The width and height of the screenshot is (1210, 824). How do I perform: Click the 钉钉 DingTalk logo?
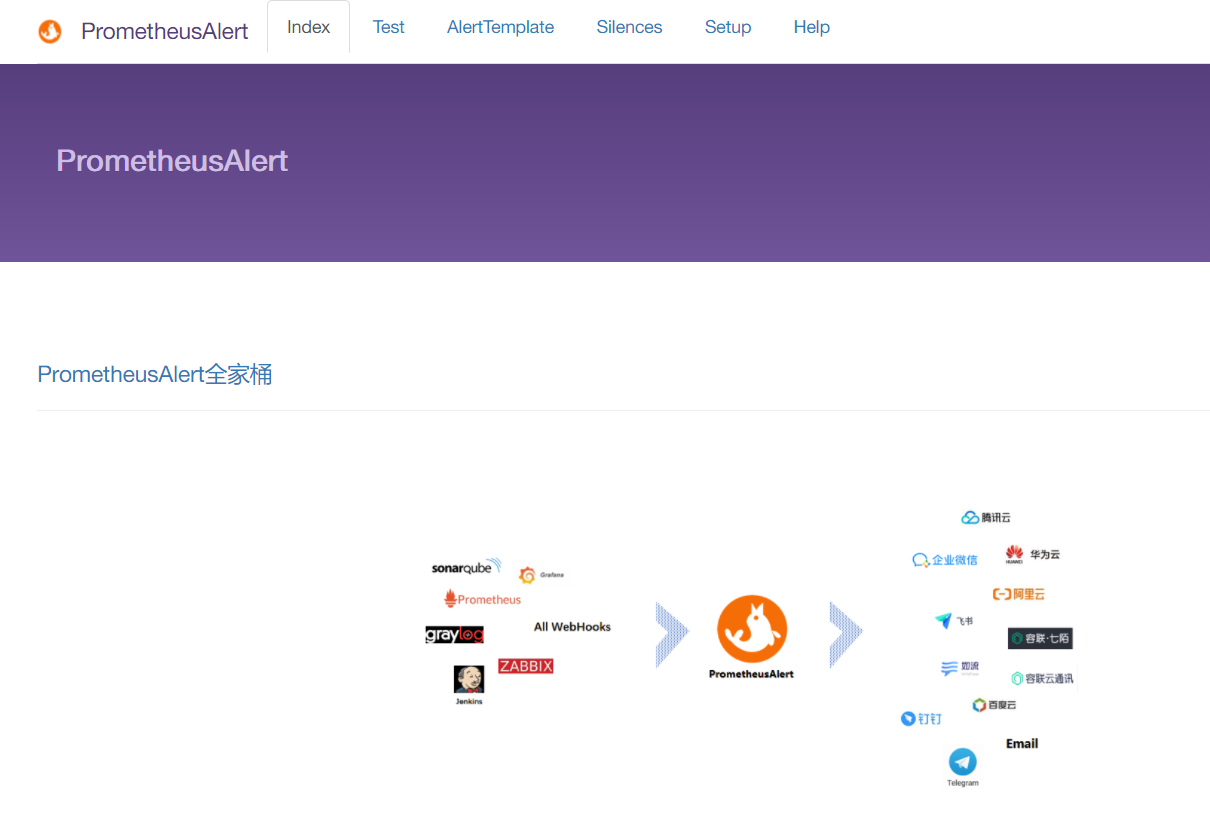[921, 719]
